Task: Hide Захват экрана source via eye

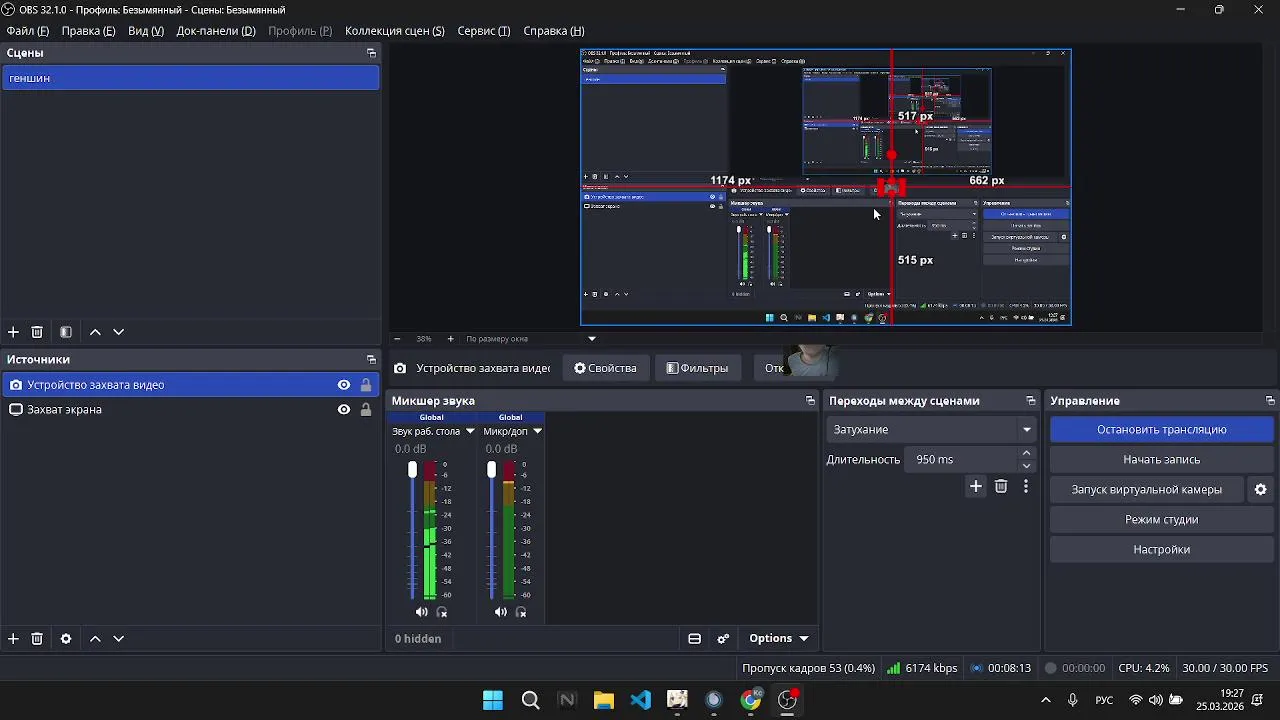Action: coord(344,409)
